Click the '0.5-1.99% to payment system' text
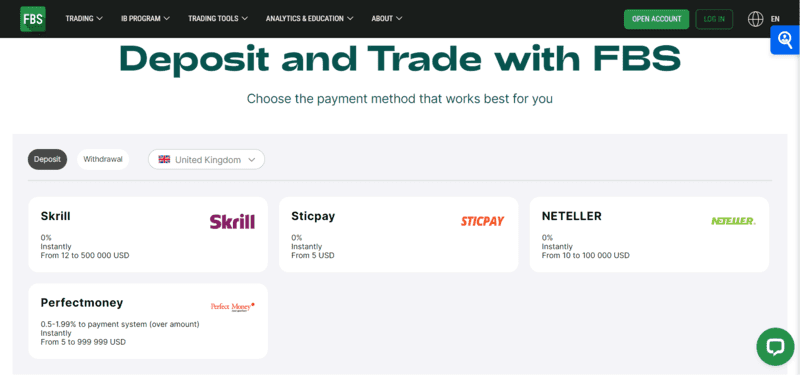This screenshot has height=375, width=800. [x=120, y=324]
